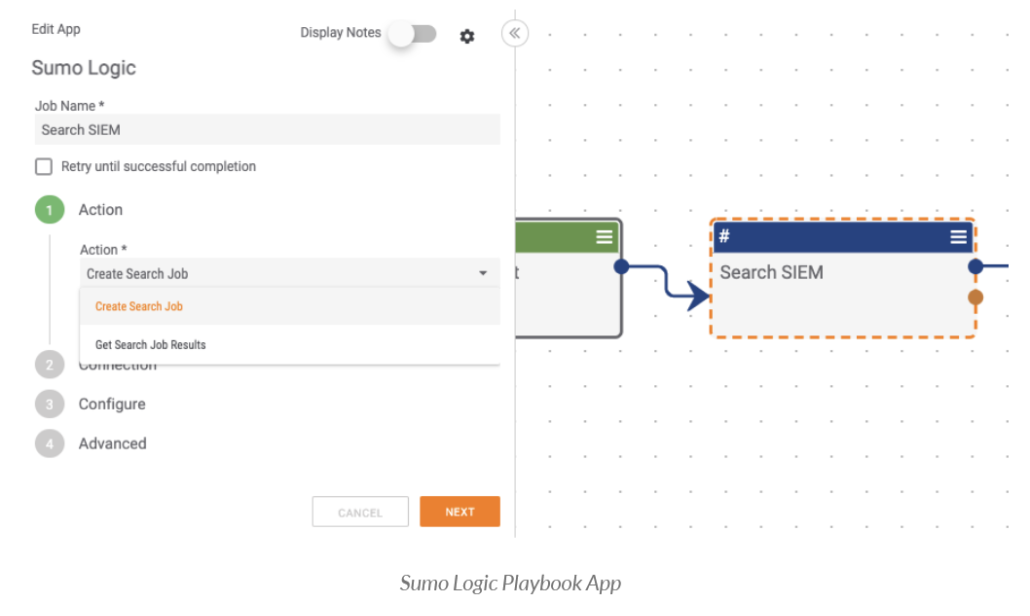The height and width of the screenshot is (616, 1030).
Task: Collapse the Edit App side panel
Action: [514, 33]
